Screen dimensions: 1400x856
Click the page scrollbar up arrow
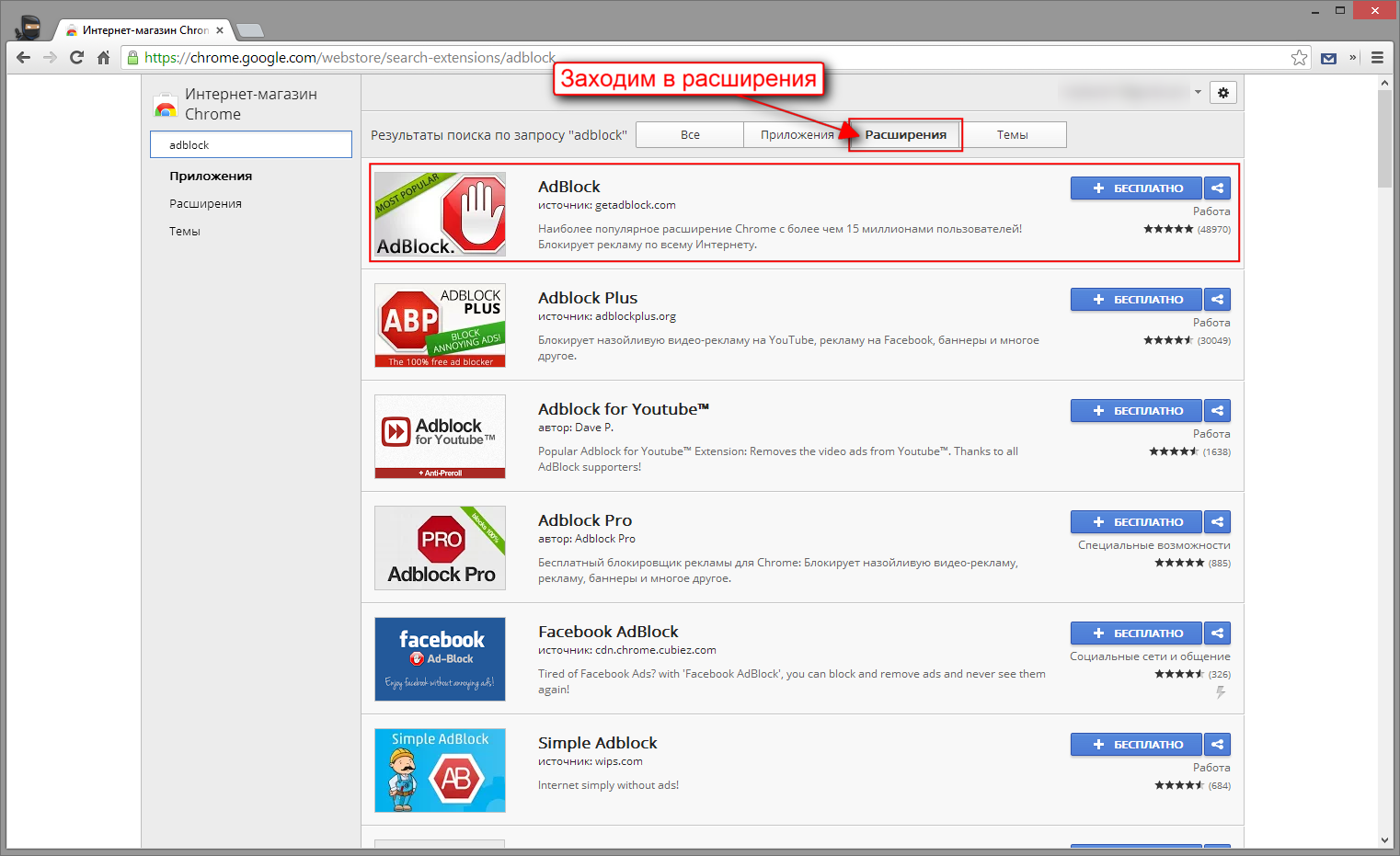[x=1385, y=83]
